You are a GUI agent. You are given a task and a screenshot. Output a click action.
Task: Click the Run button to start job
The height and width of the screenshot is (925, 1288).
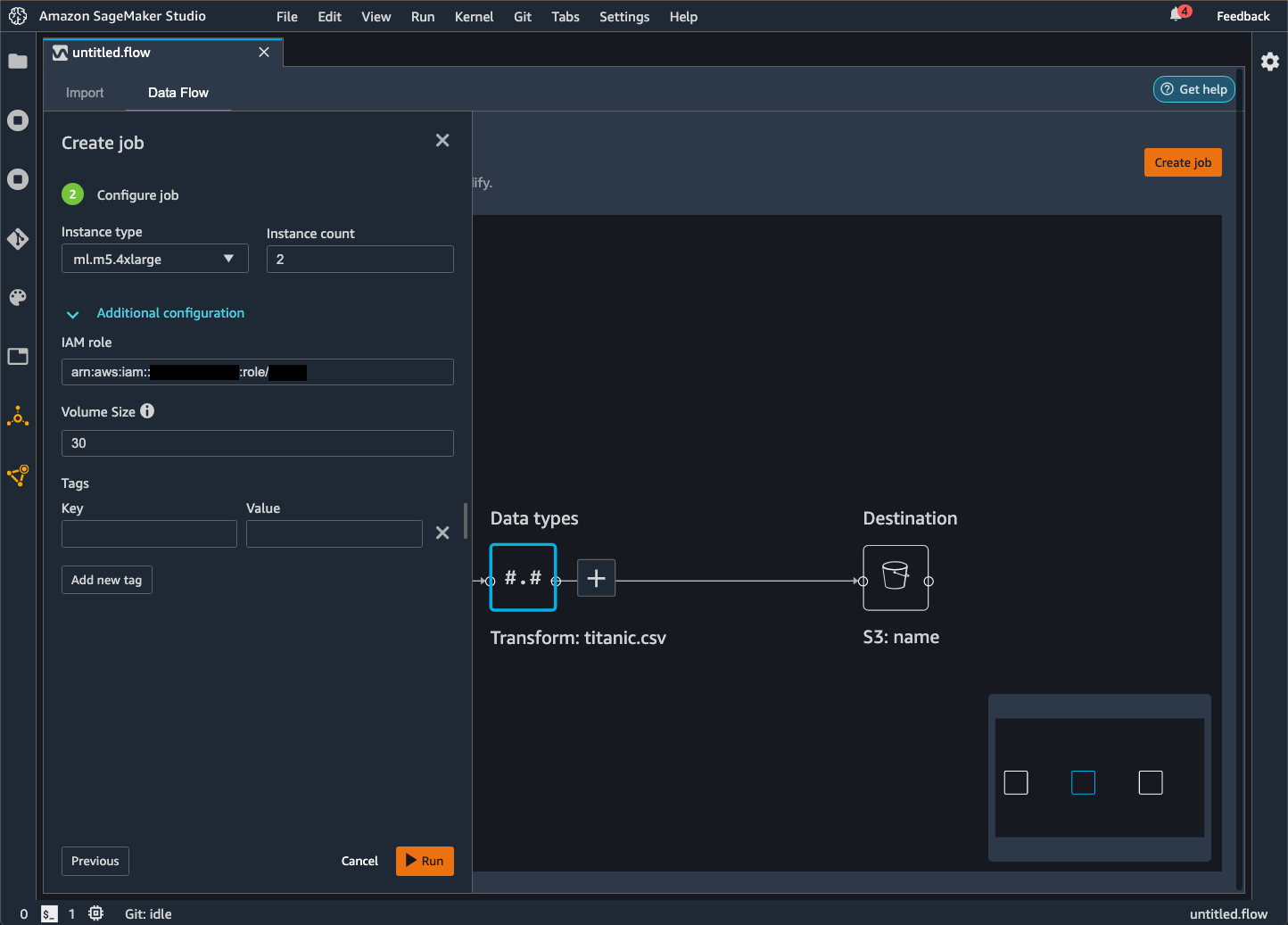(425, 861)
